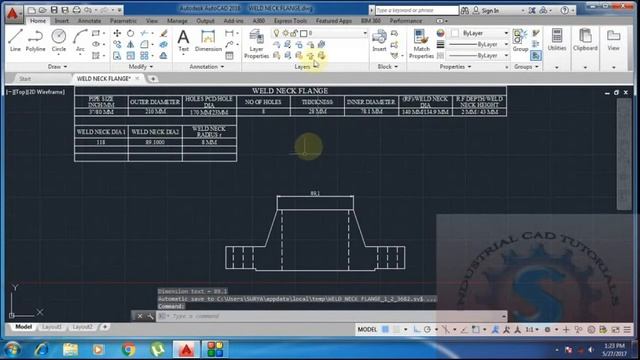Image resolution: width=640 pixels, height=360 pixels.
Task: Toggle object snap tracking in status bar
Action: 464,329
